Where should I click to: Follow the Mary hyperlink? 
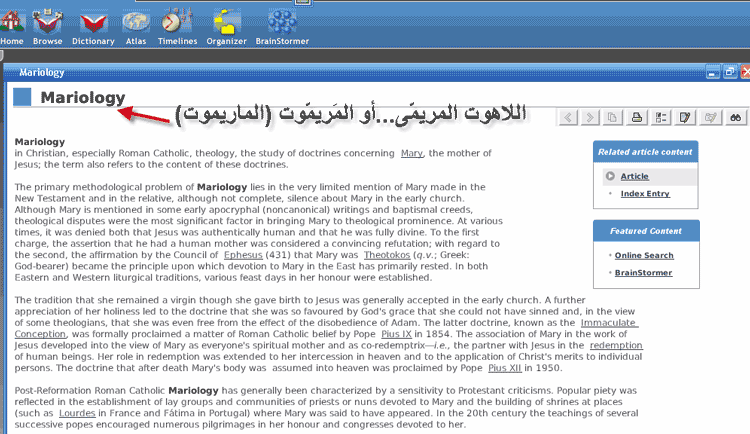[x=412, y=153]
